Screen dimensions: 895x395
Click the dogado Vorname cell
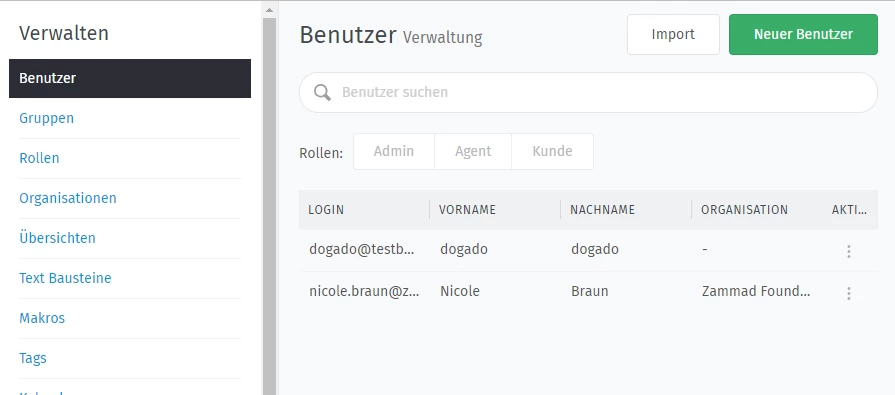(x=464, y=249)
